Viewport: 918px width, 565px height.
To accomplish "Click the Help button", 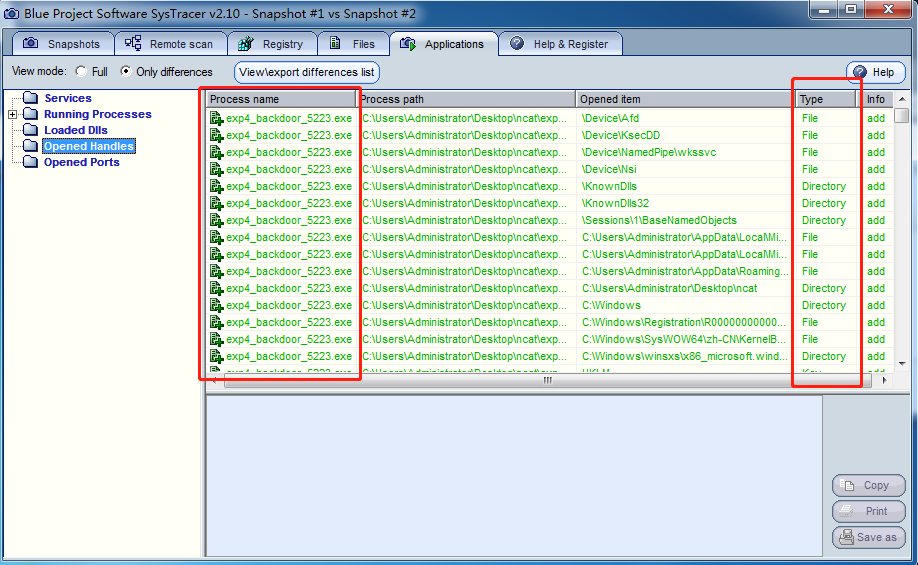I will coord(875,72).
